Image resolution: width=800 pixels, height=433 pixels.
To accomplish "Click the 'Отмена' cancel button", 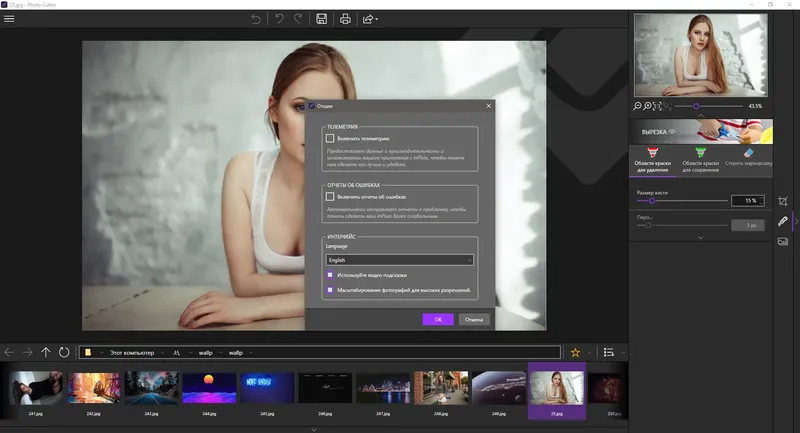I will 474,319.
